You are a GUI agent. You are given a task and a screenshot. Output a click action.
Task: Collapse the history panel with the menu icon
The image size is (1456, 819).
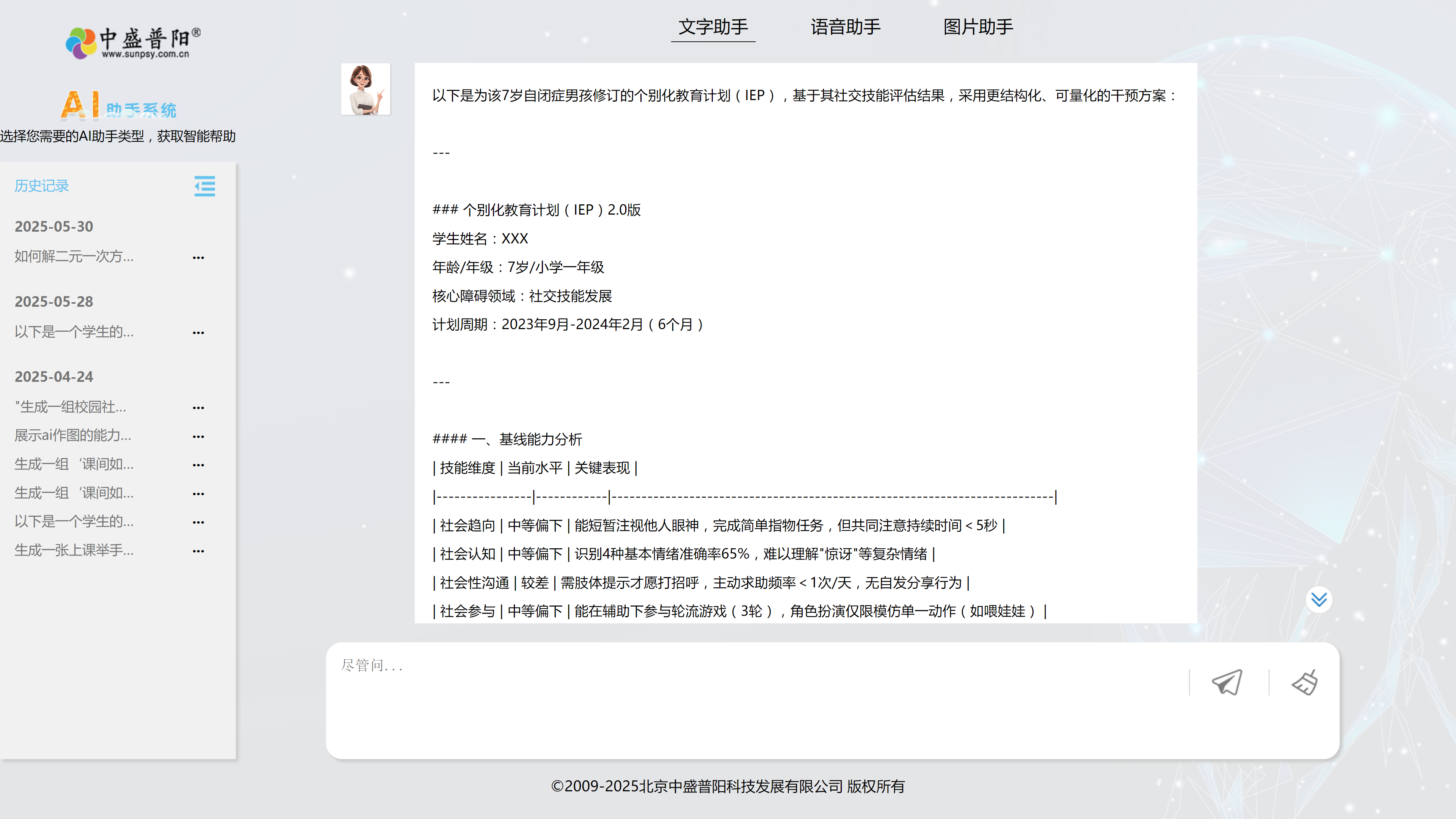click(x=204, y=186)
